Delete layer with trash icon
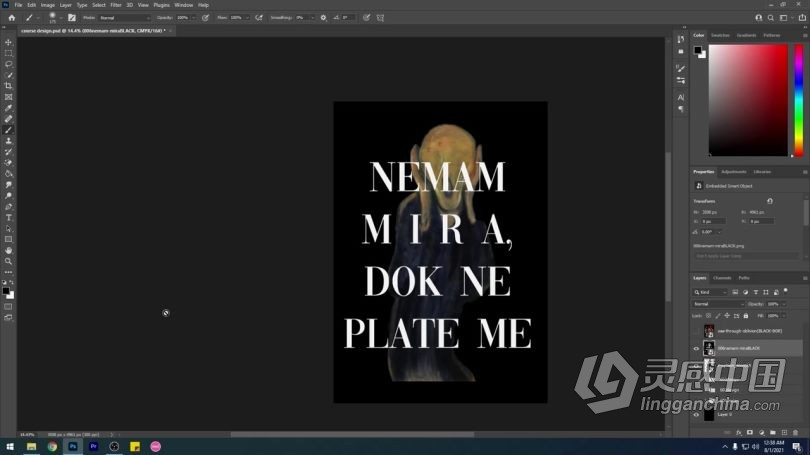 pos(796,432)
